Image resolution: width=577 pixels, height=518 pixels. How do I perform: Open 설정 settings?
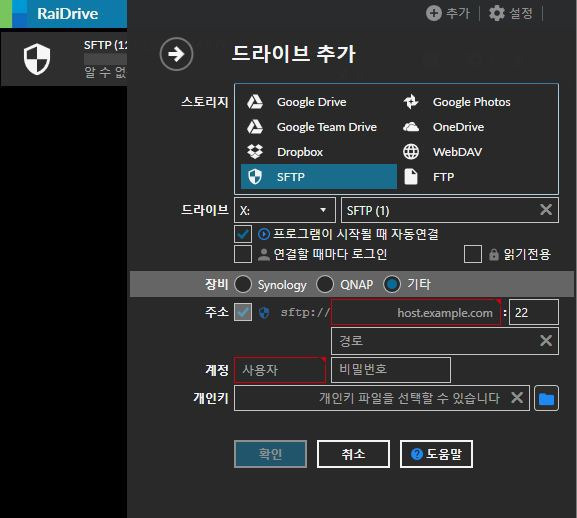tap(511, 14)
